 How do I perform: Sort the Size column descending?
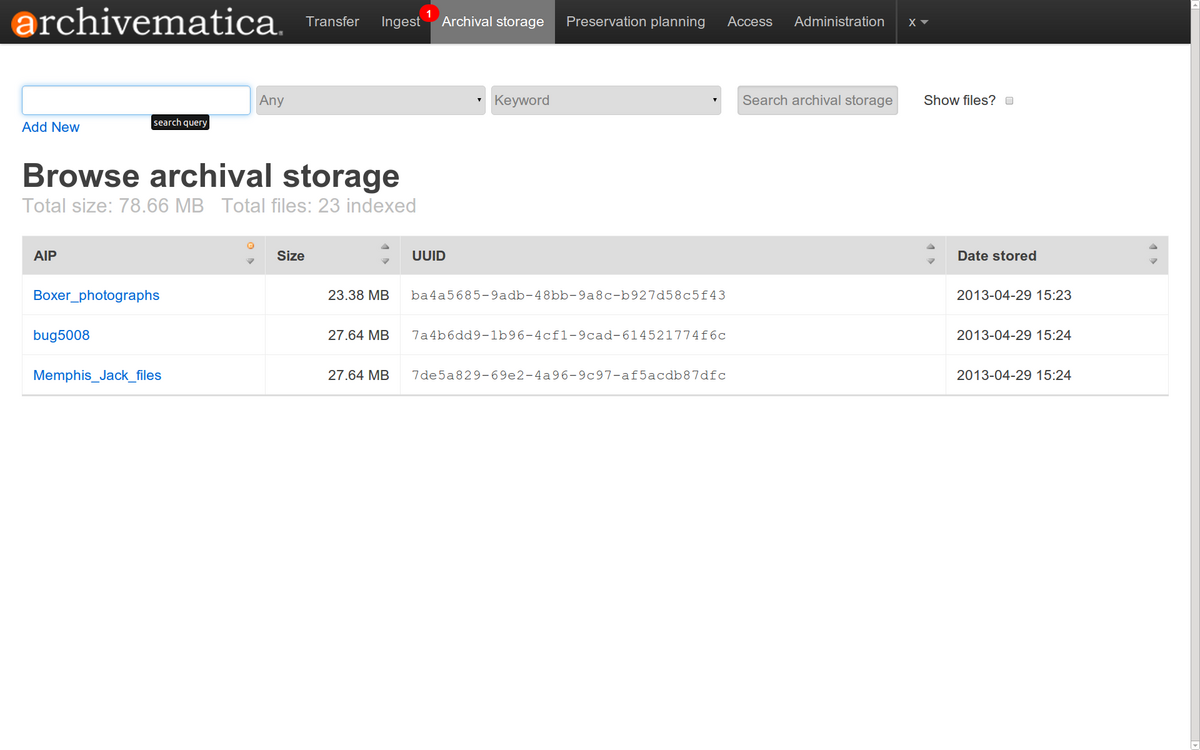pyautogui.click(x=385, y=260)
